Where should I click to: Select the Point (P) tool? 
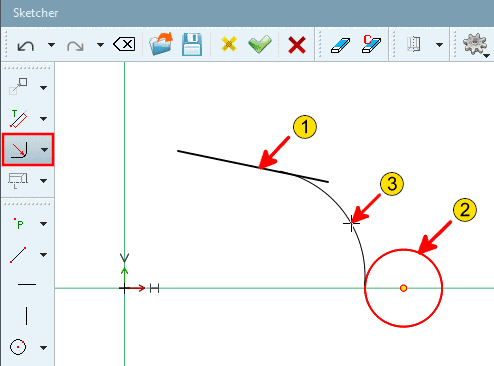point(19,224)
